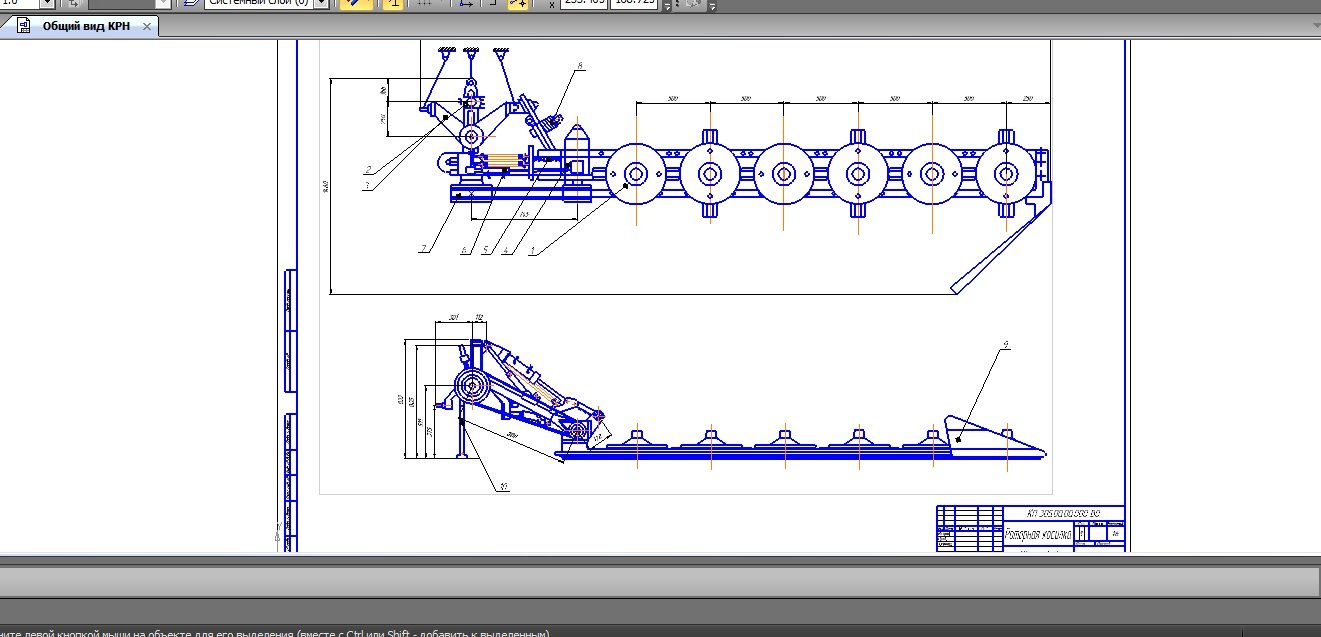Click the document icon on the drawing tab
Image resolution: width=1321 pixels, height=637 pixels.
[23, 27]
